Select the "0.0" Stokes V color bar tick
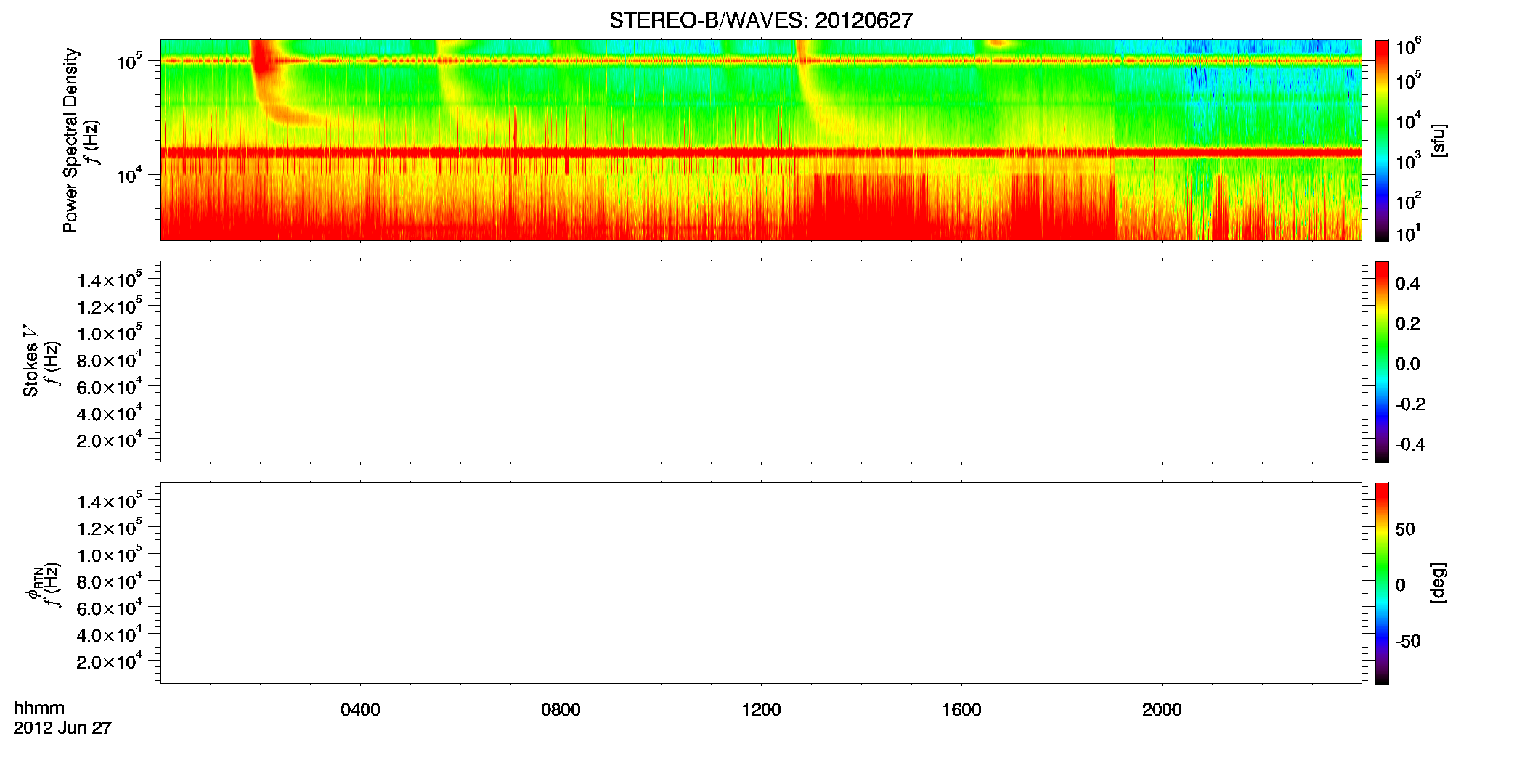 [1407, 364]
